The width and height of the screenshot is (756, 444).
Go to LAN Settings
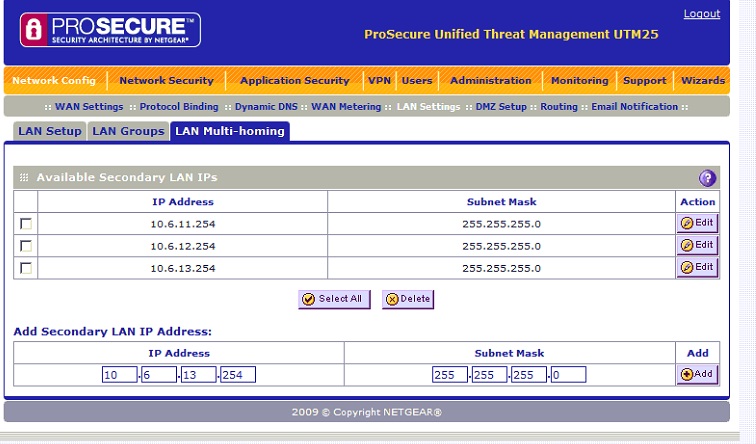point(429,107)
